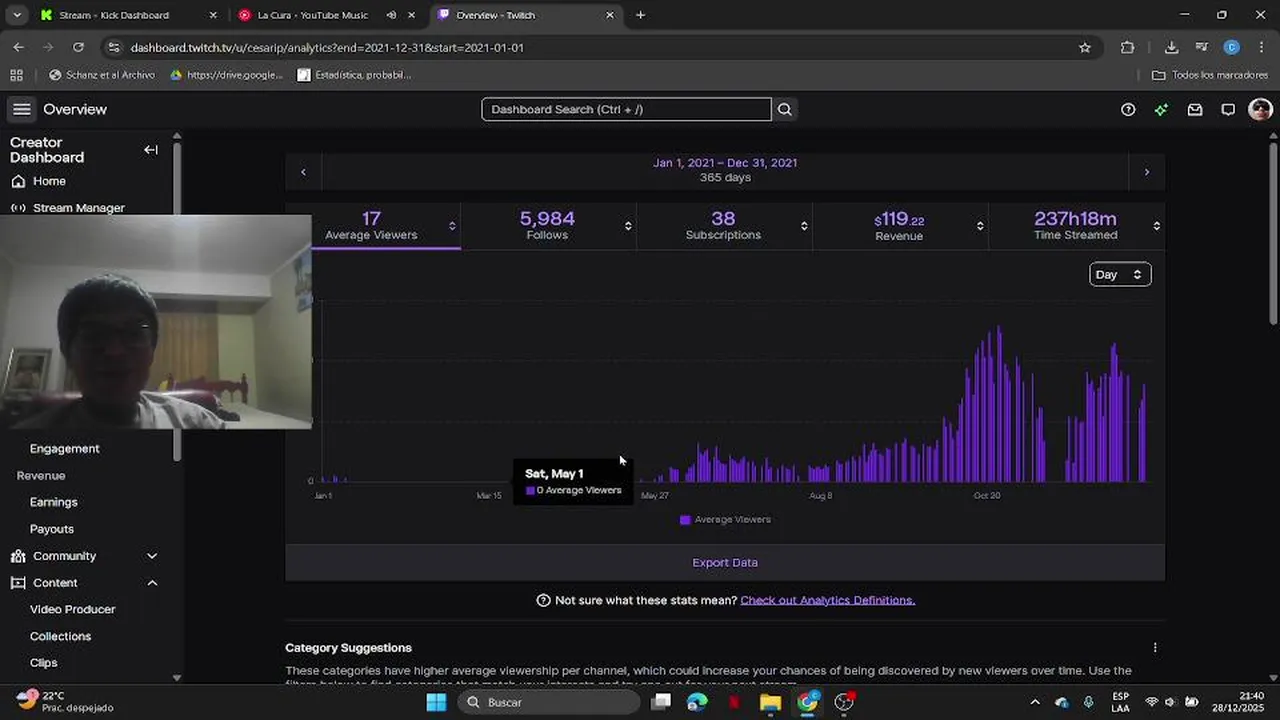Image resolution: width=1280 pixels, height=720 pixels.
Task: Open browser extensions puzzle icon
Action: pyautogui.click(x=1128, y=47)
